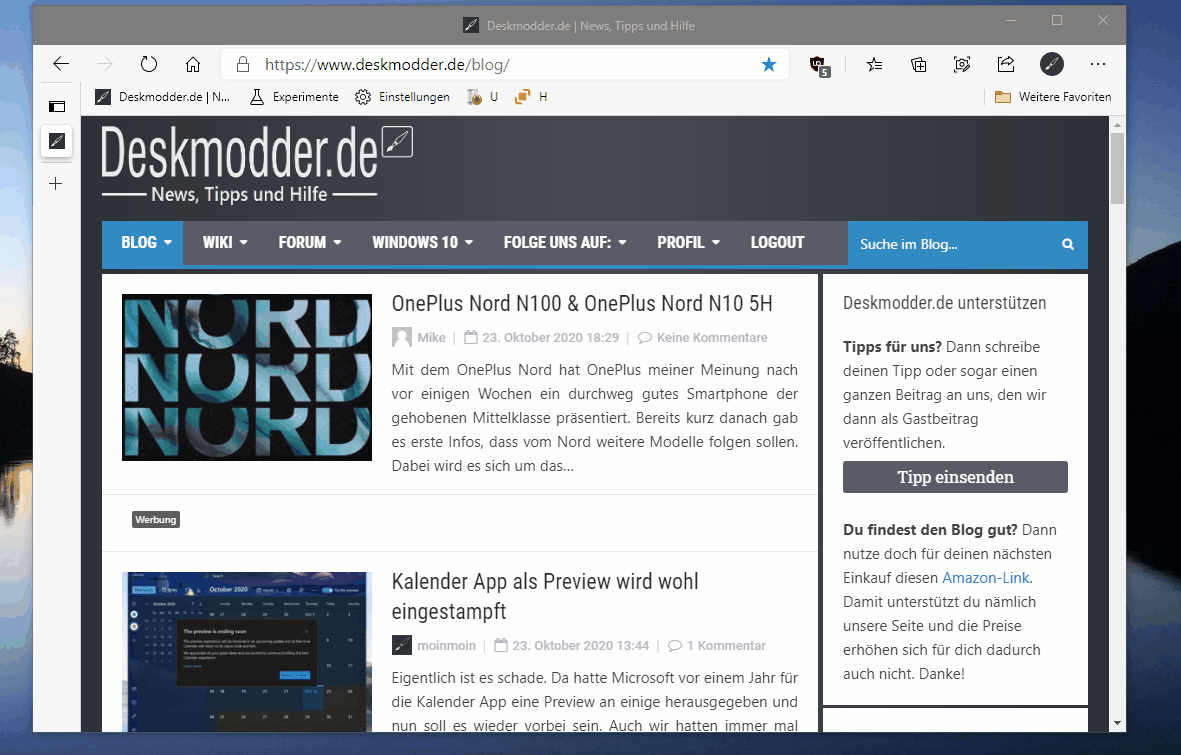1181x755 pixels.
Task: Add a new tab with the plus icon
Action: (x=56, y=183)
